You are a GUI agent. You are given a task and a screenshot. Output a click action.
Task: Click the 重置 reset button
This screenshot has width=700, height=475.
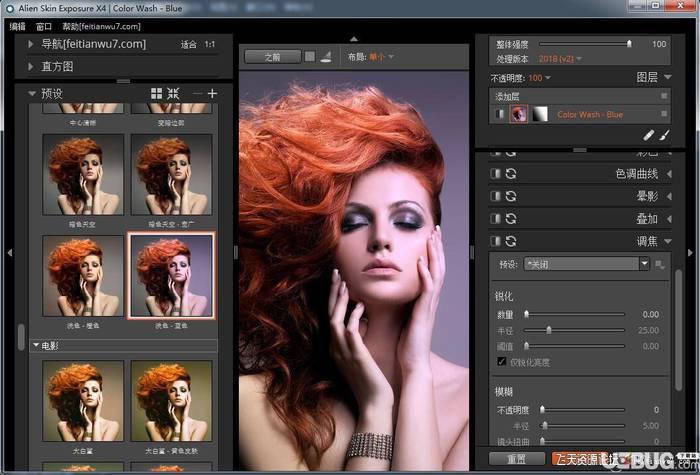coord(517,458)
